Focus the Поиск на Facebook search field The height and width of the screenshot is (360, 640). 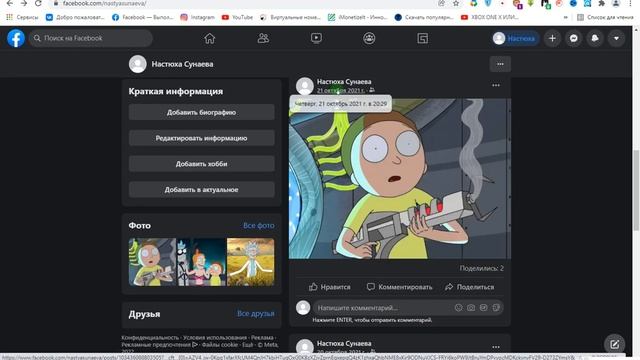click(91, 38)
